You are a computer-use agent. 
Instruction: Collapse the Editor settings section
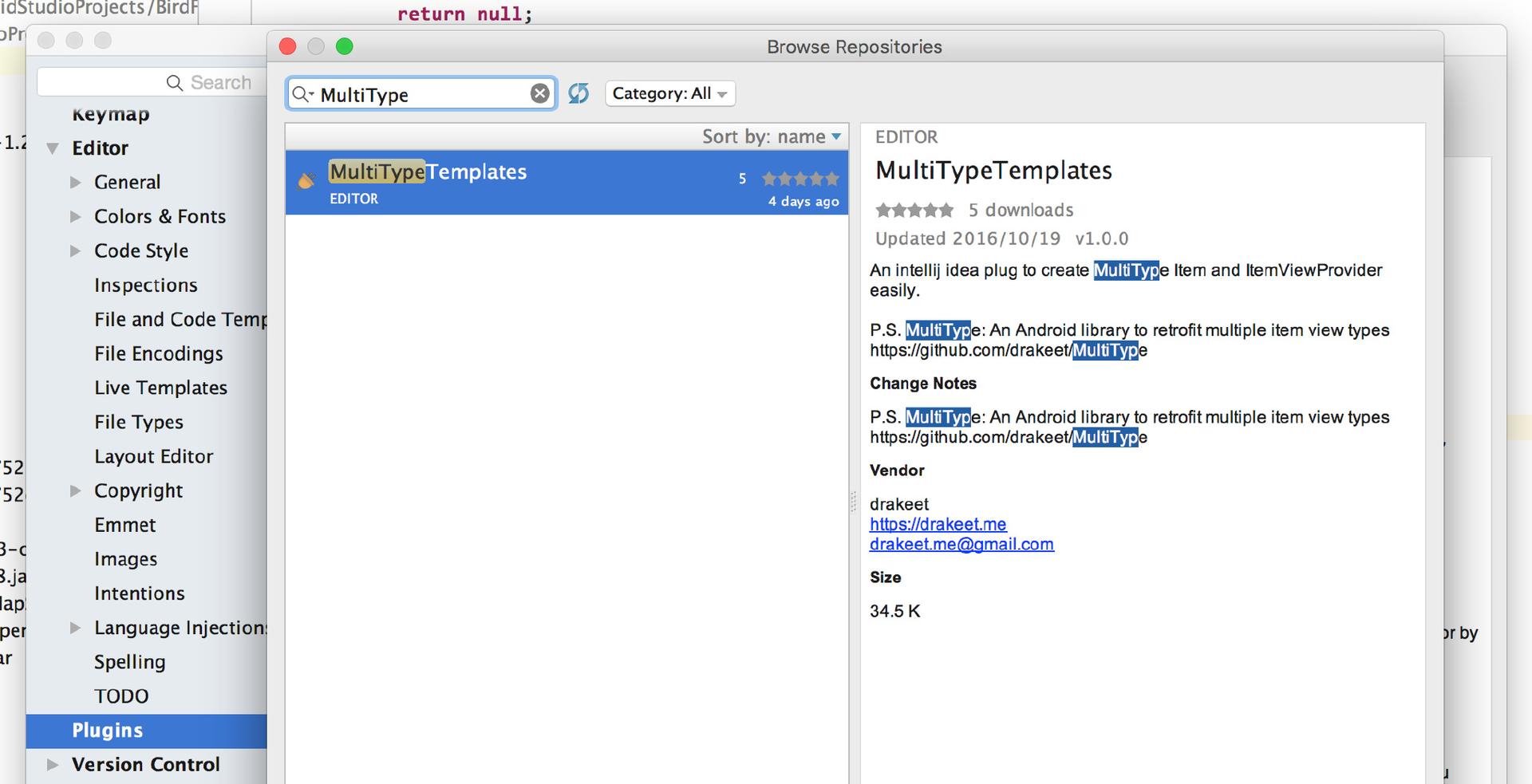[x=53, y=148]
